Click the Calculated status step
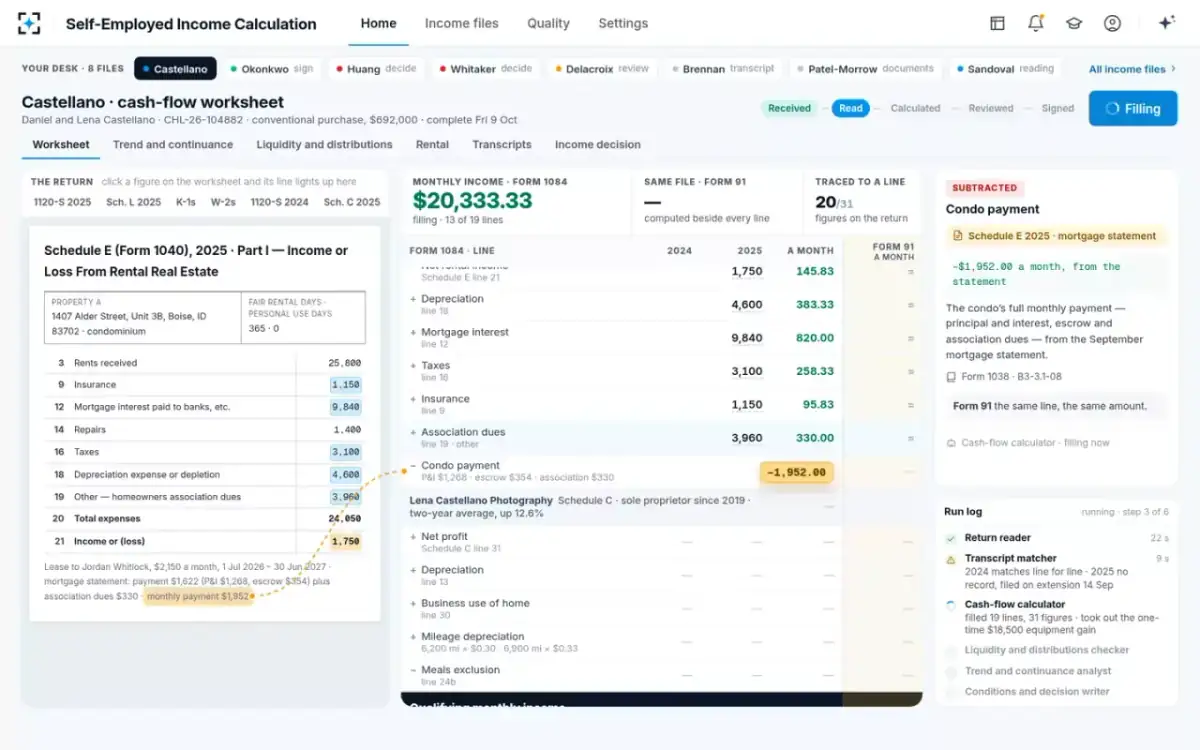1200x750 pixels. [915, 109]
